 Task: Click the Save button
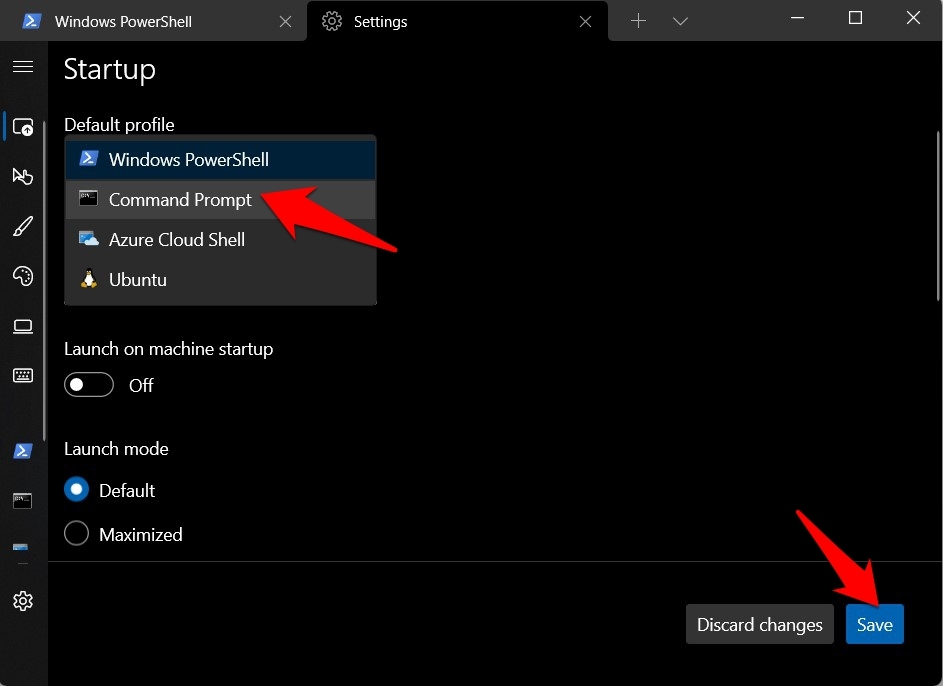point(874,624)
